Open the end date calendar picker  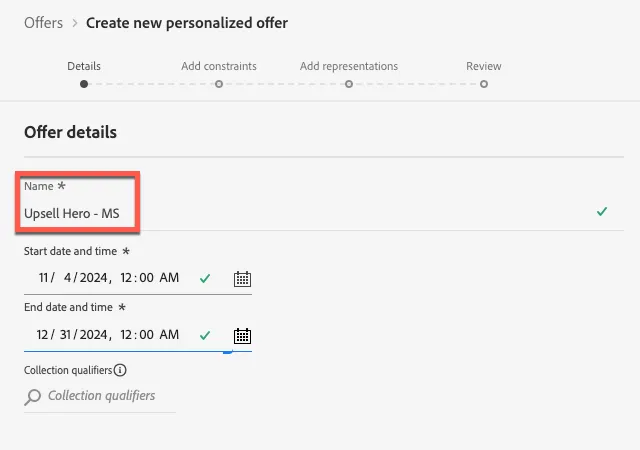click(x=242, y=336)
